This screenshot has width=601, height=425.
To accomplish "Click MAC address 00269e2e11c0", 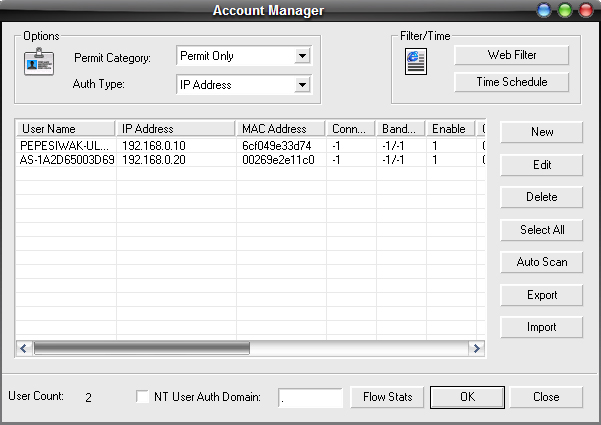I will [x=278, y=160].
